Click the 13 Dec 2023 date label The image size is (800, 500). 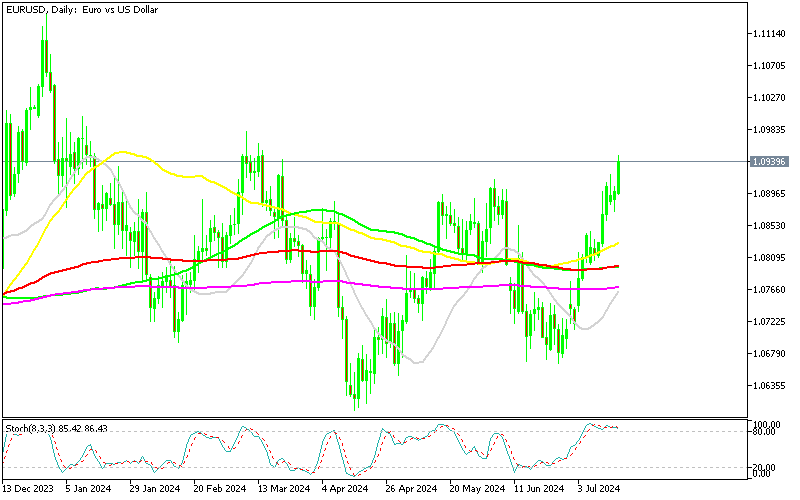click(x=26, y=490)
